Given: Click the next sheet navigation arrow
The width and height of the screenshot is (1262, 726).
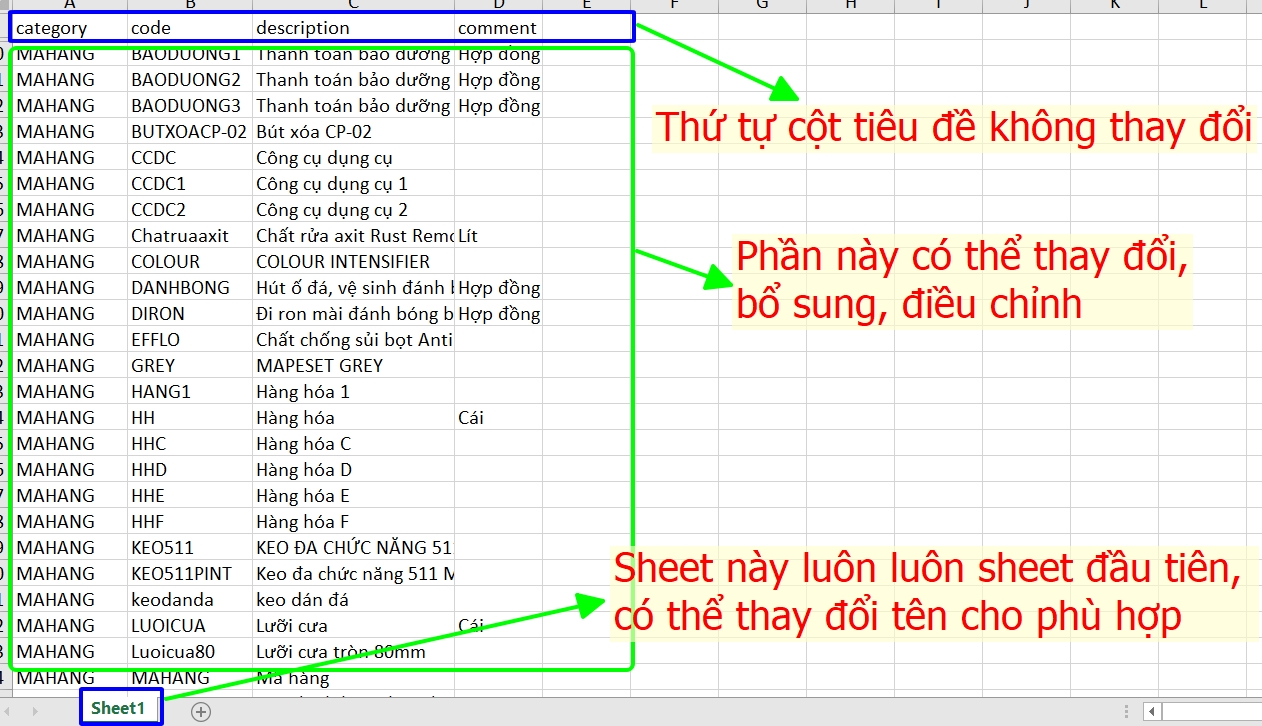Looking at the screenshot, I should click(37, 711).
